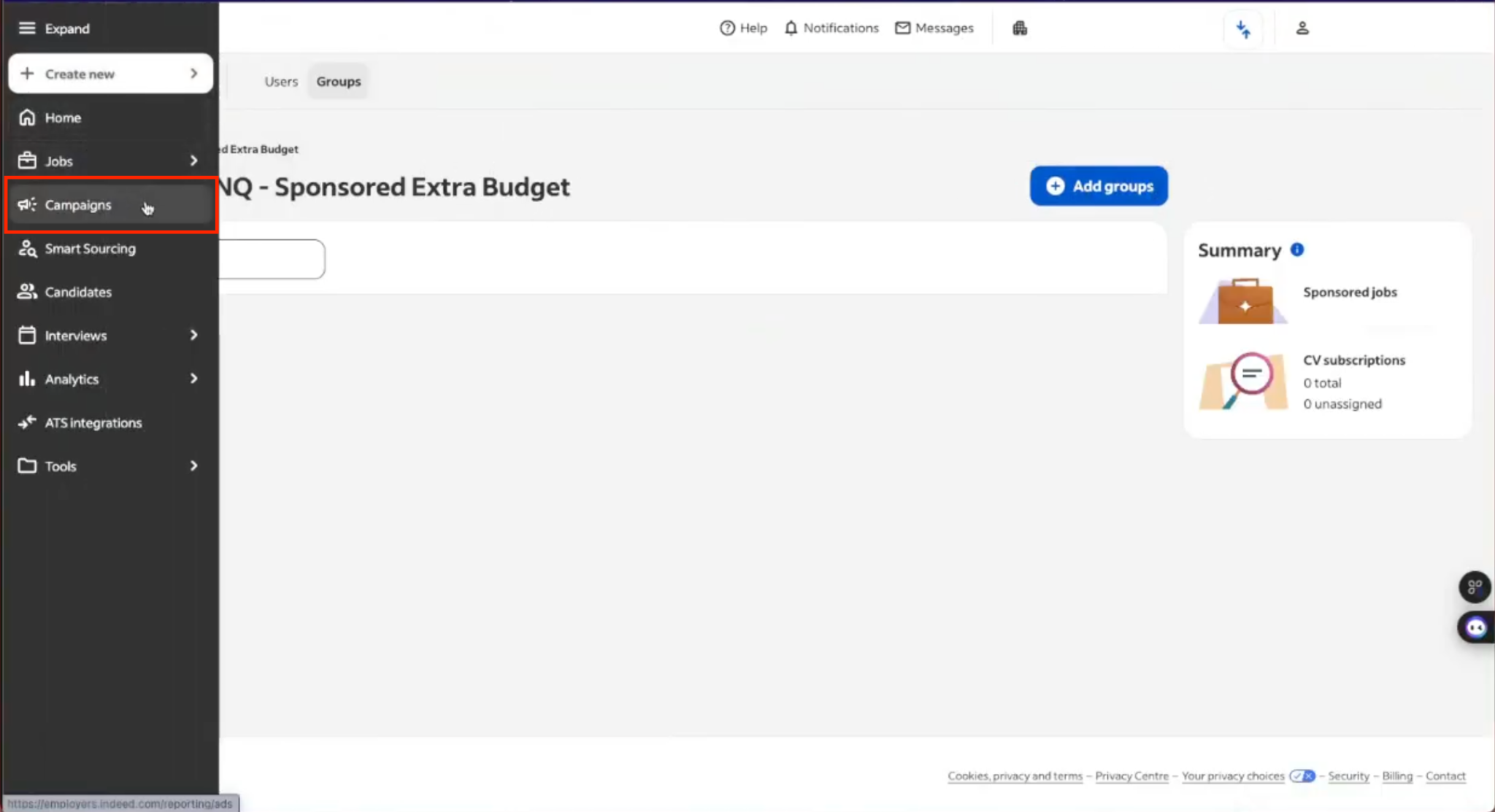The width and height of the screenshot is (1495, 812).
Task: Switch to the Users tab
Action: tap(281, 82)
